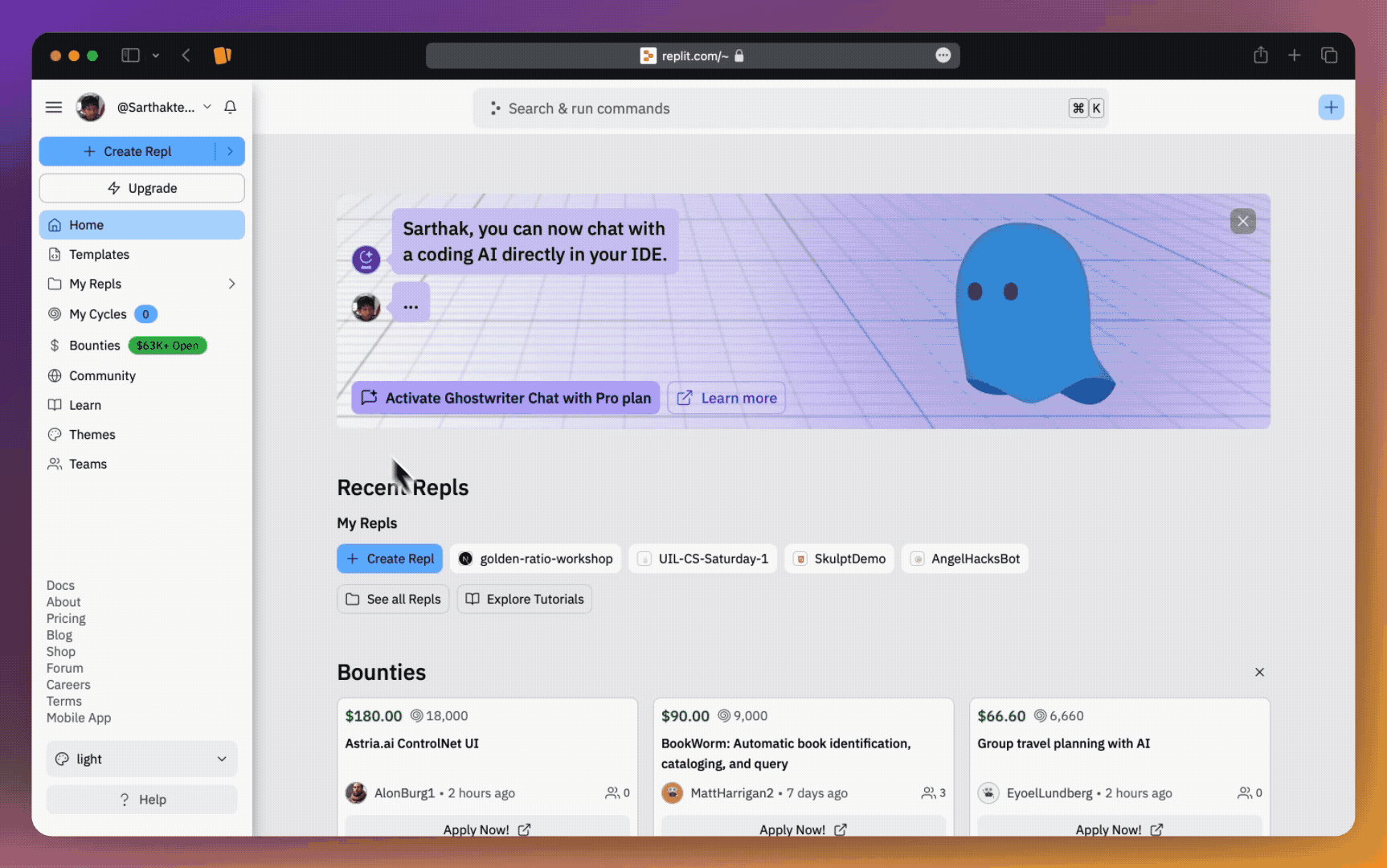1387x868 pixels.
Task: Open new Safari tab plus icon
Action: tap(1295, 55)
